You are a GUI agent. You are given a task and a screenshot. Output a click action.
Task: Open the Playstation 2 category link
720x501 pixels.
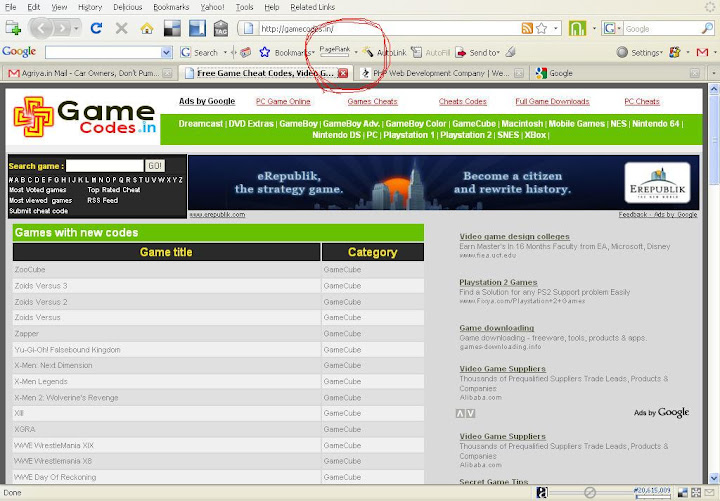pos(466,135)
